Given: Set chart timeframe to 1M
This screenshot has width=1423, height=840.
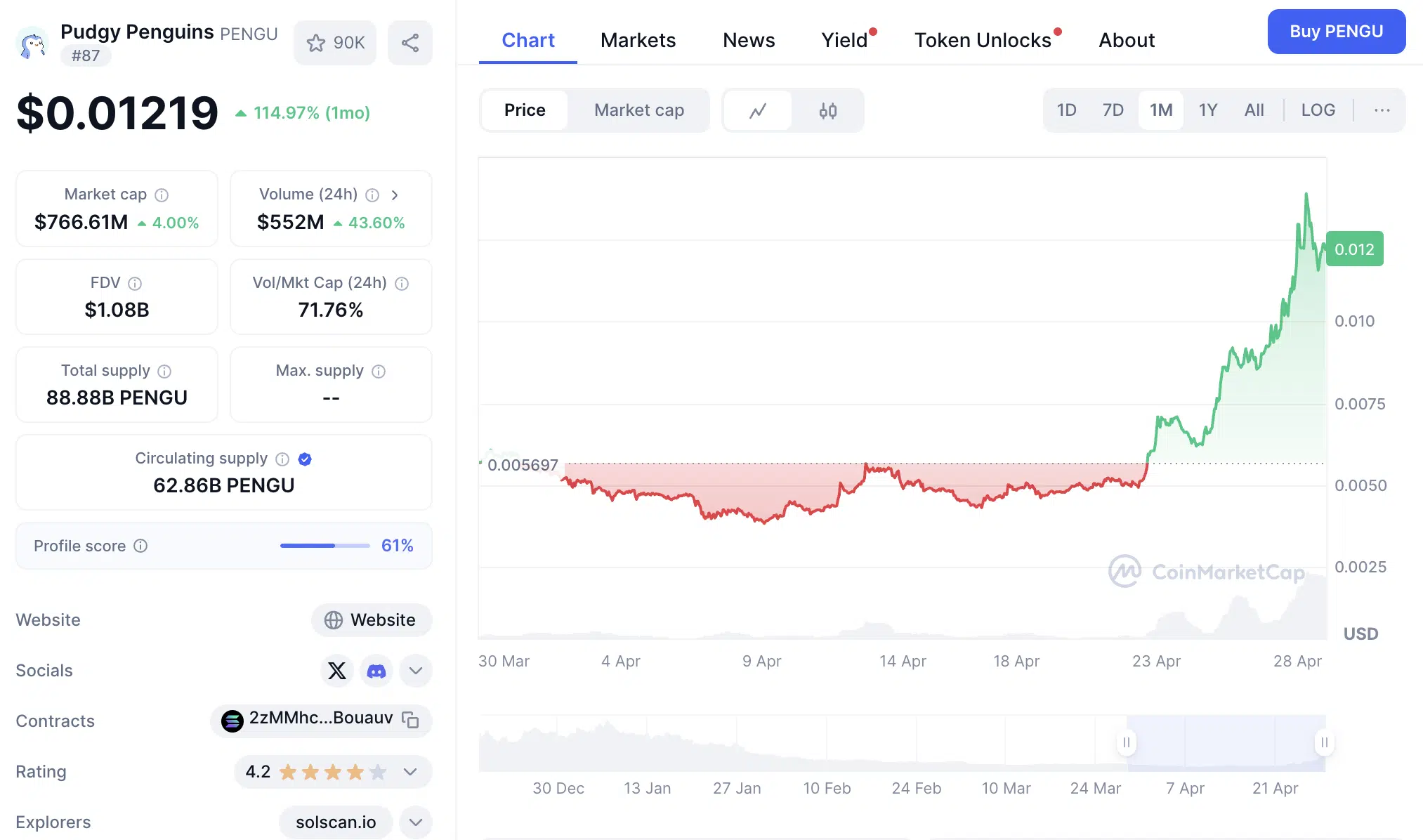Looking at the screenshot, I should point(1161,110).
